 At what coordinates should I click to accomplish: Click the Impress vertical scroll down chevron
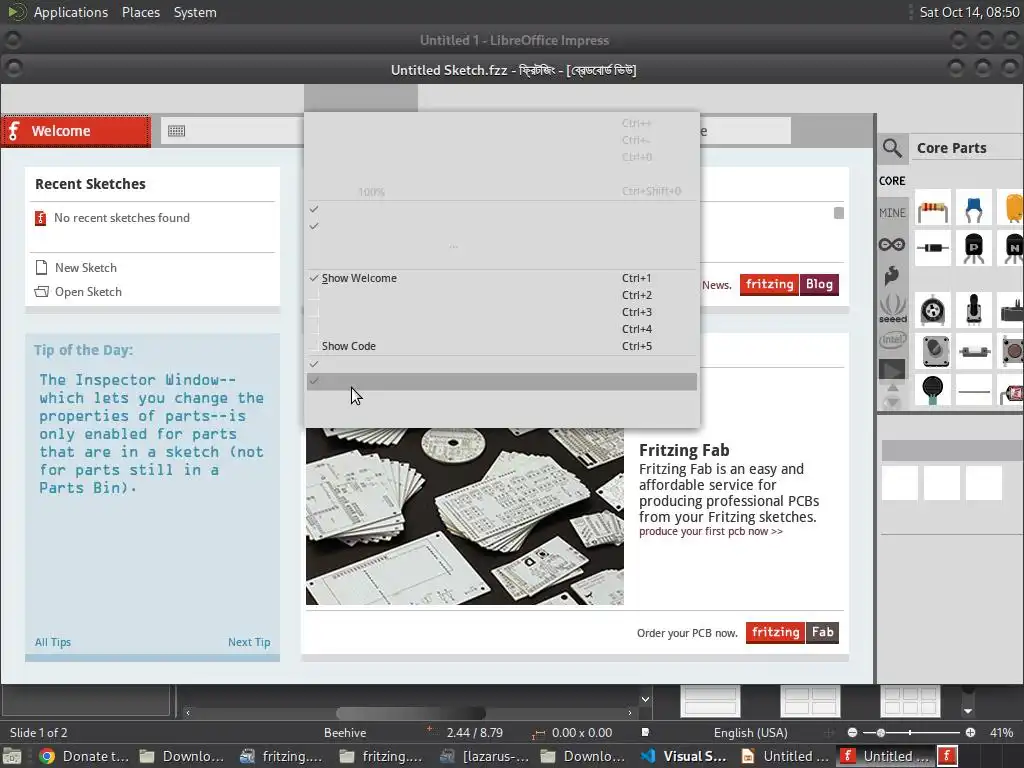(645, 699)
